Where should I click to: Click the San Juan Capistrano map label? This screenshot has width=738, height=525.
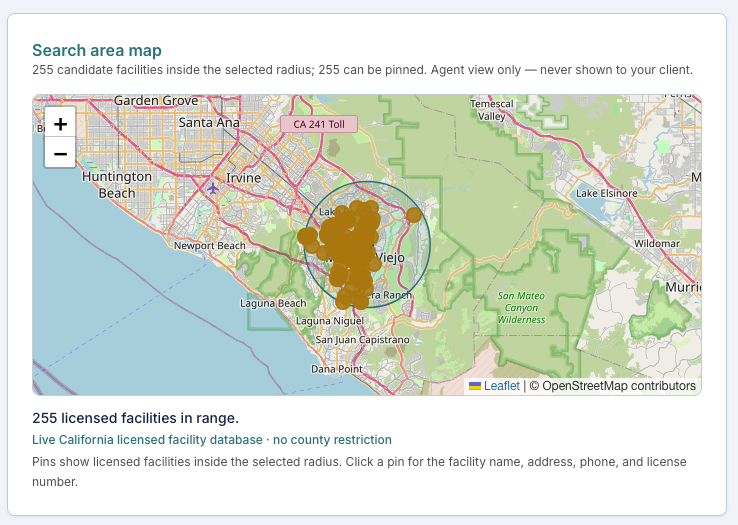point(362,339)
